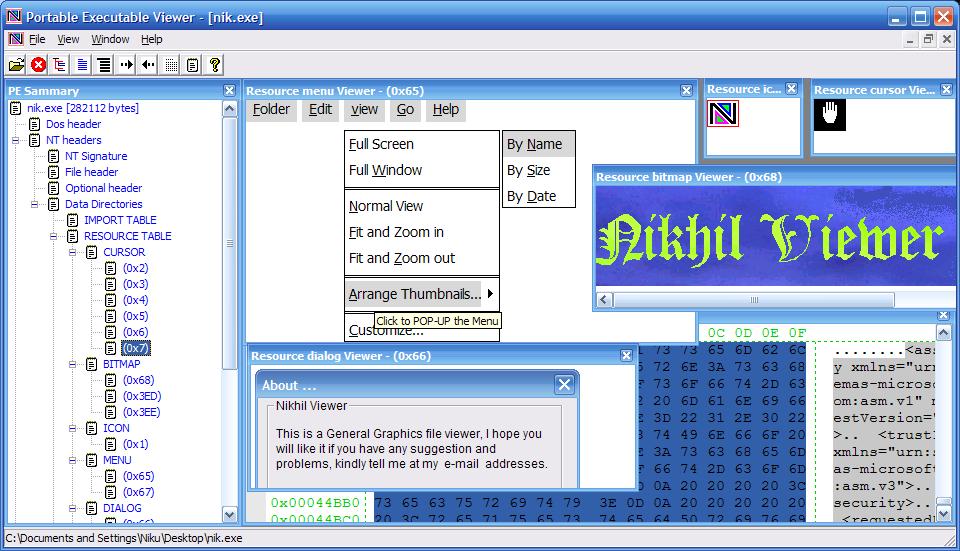Viewport: 960px width, 551px height.
Task: Click the yellow question mark help icon
Action: coord(215,64)
